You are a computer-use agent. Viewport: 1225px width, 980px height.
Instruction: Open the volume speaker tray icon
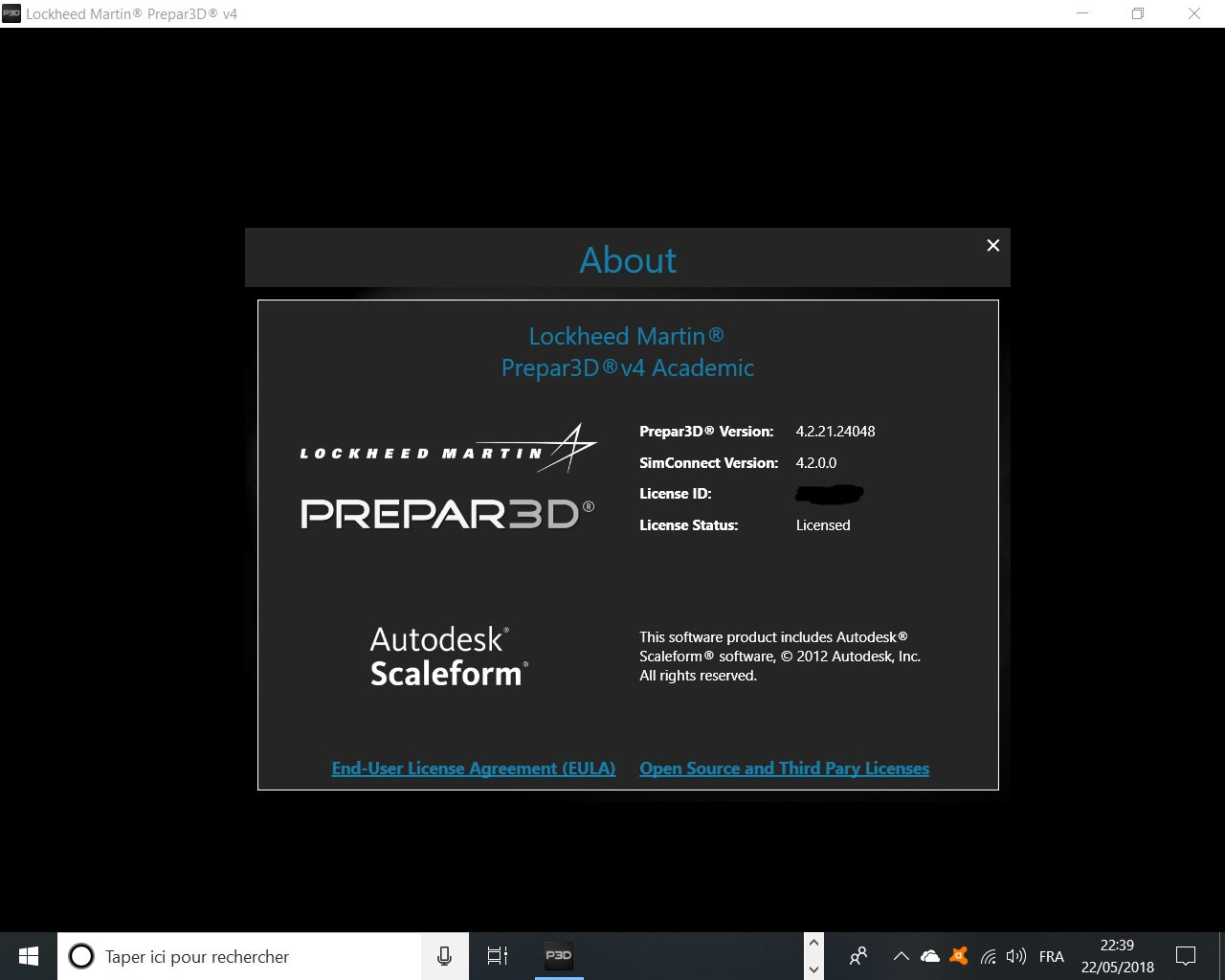1016,956
